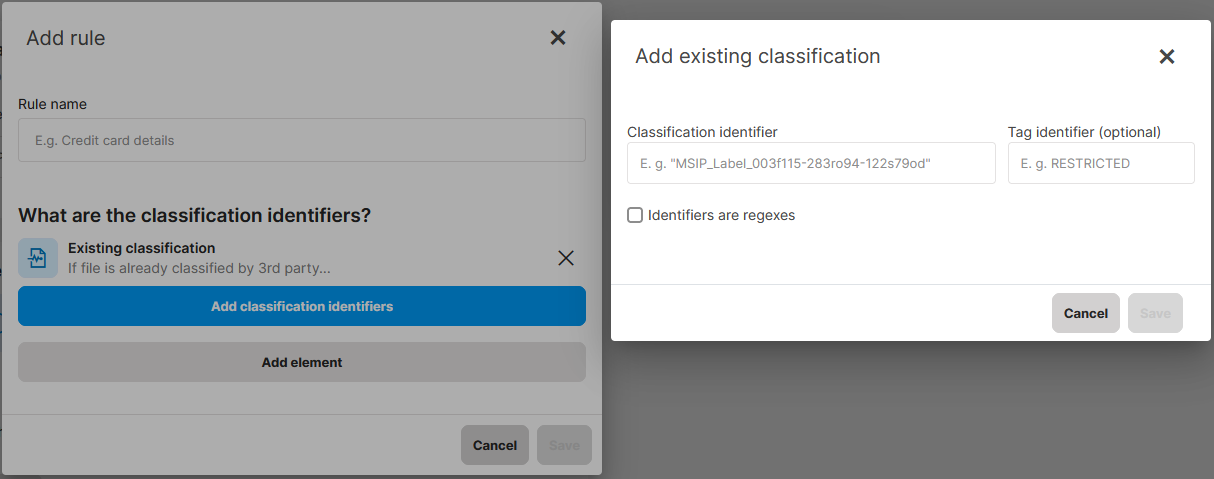
Task: Click the Add classification identifiers button
Action: click(302, 306)
